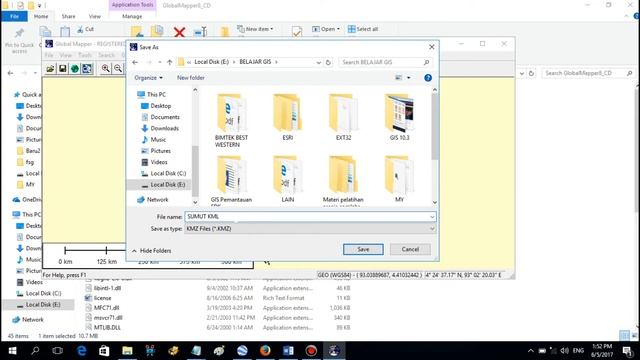Cancel the Save As dialog

pos(410,249)
